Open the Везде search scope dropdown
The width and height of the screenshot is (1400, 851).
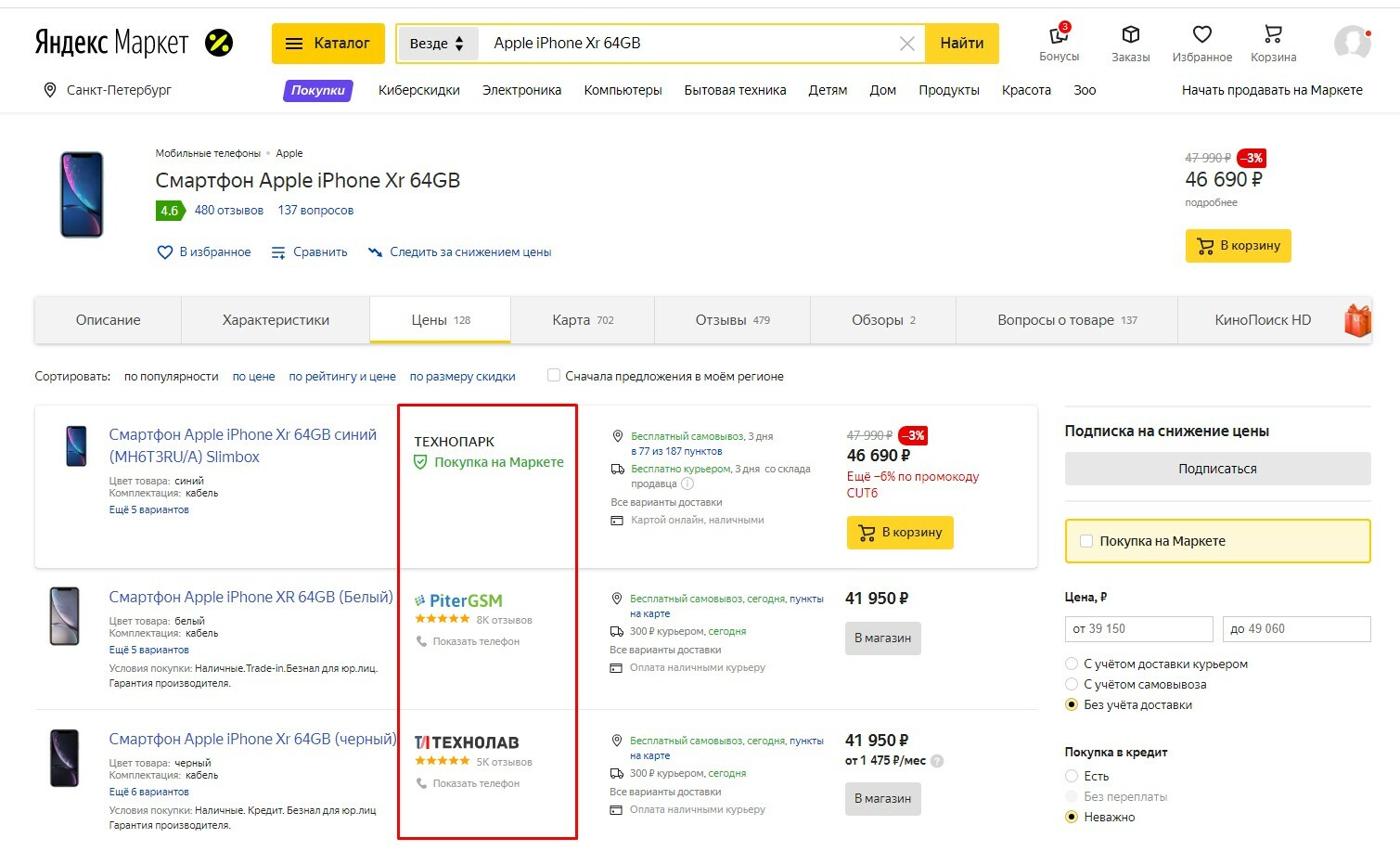click(437, 44)
